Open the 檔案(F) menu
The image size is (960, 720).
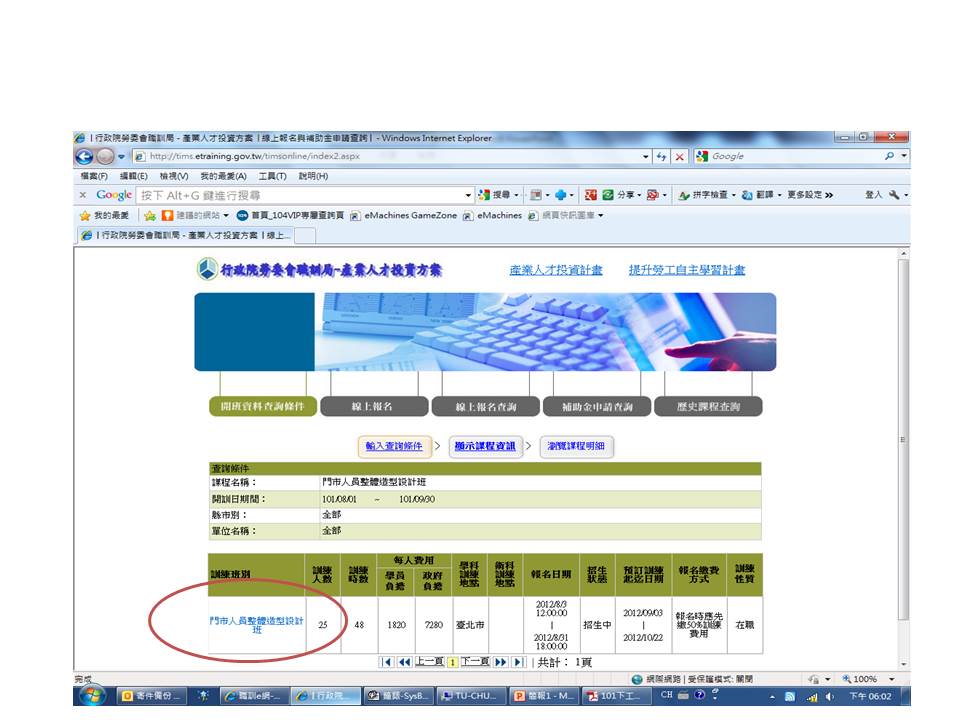coord(94,176)
